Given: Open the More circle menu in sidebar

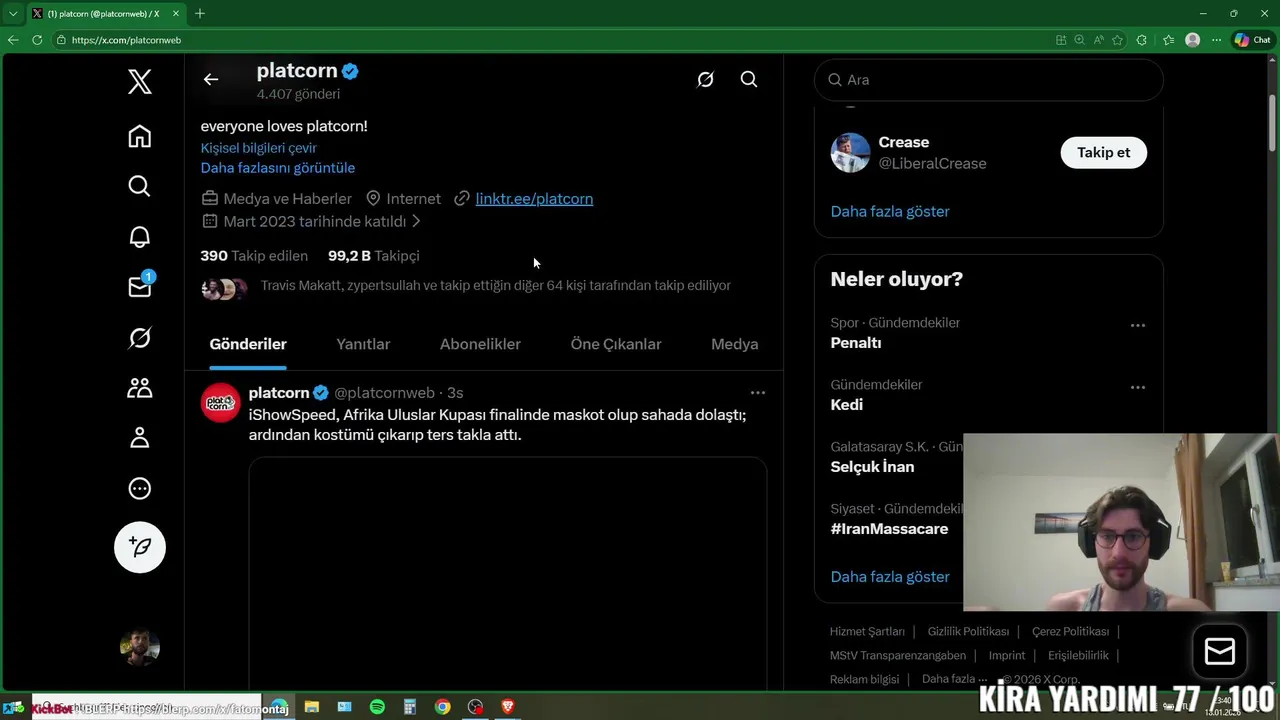Looking at the screenshot, I should point(140,489).
